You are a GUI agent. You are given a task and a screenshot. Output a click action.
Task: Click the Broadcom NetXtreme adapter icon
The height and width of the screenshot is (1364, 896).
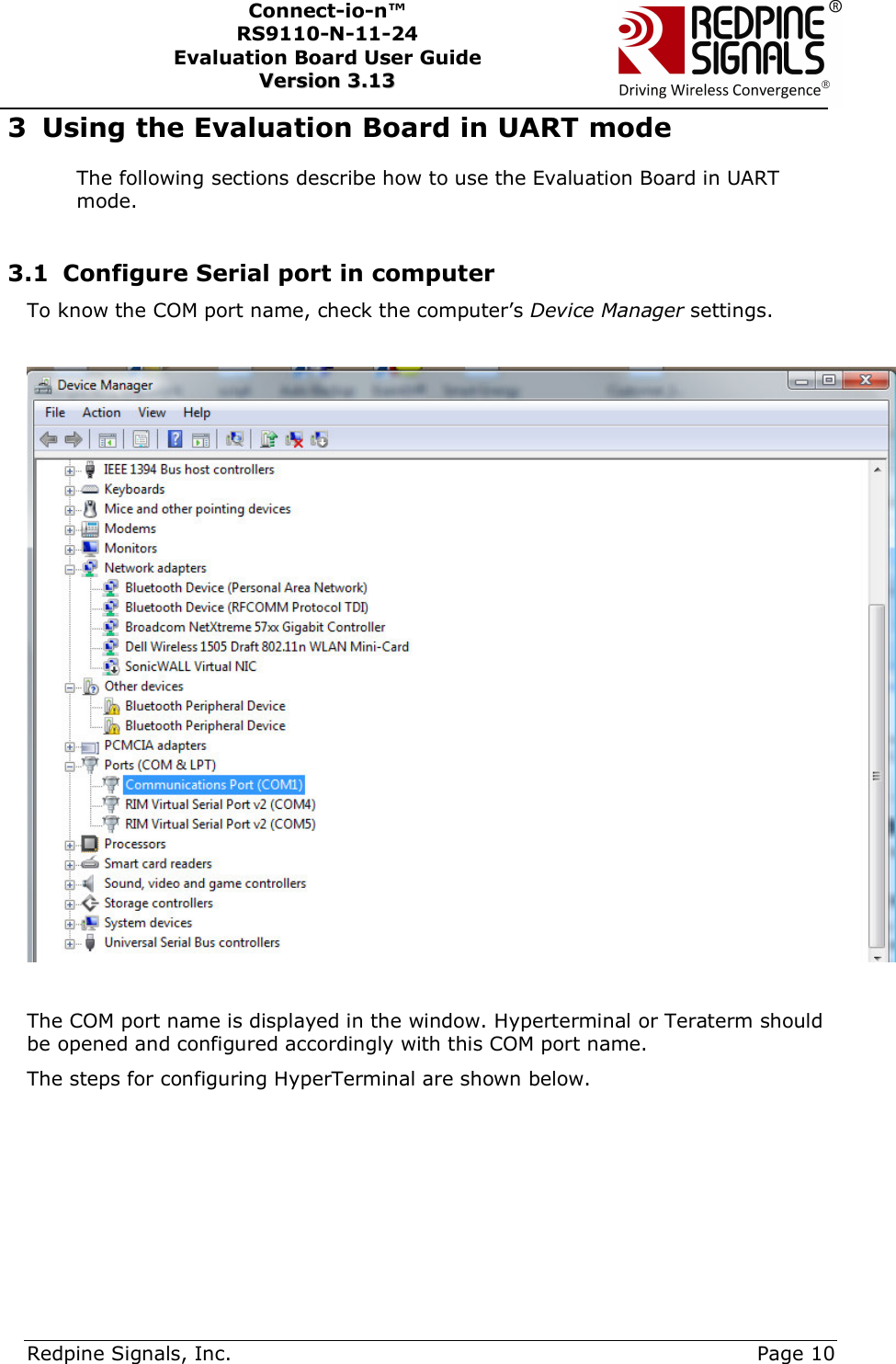[x=111, y=627]
